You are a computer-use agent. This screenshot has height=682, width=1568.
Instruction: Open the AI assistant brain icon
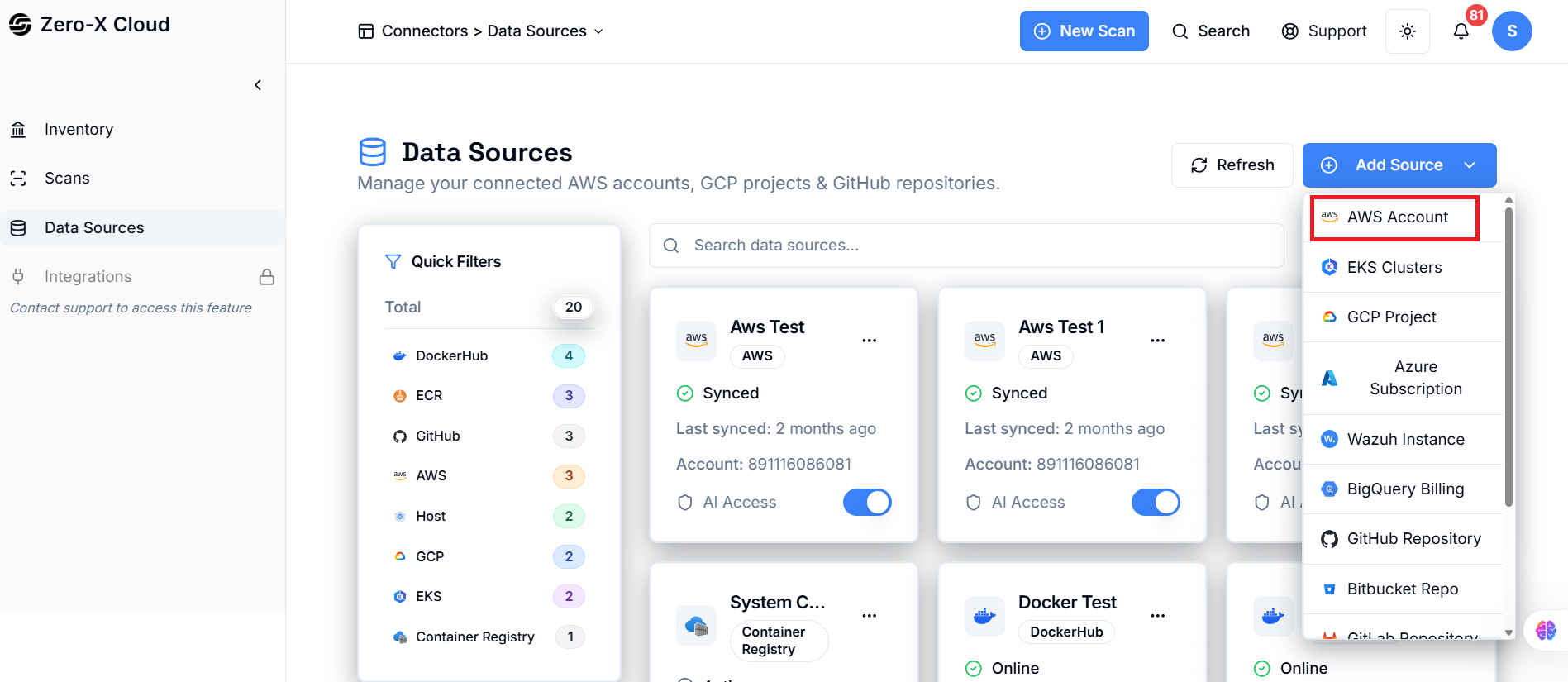coord(1546,631)
